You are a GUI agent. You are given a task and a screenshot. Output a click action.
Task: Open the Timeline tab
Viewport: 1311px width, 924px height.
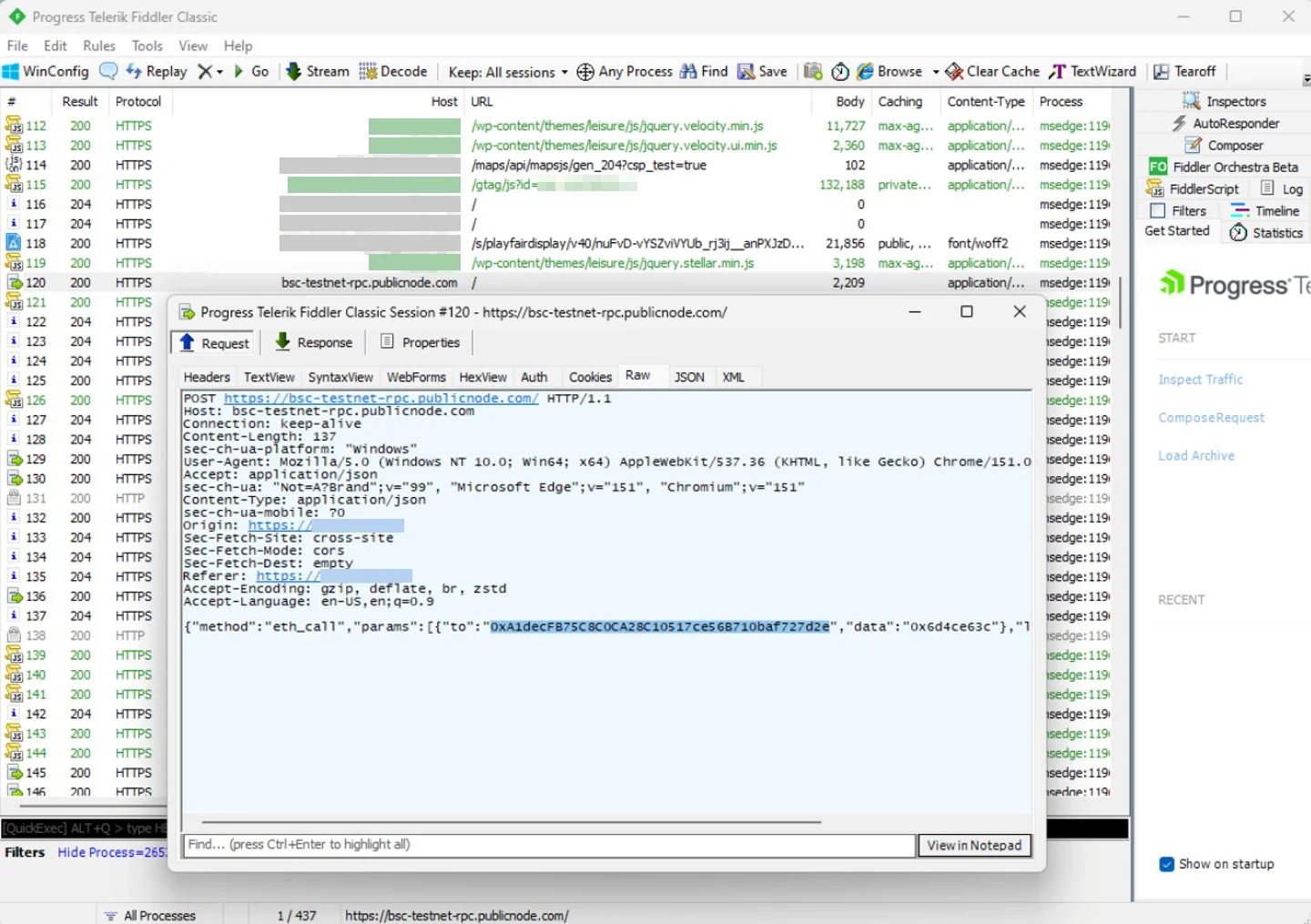tap(1265, 210)
